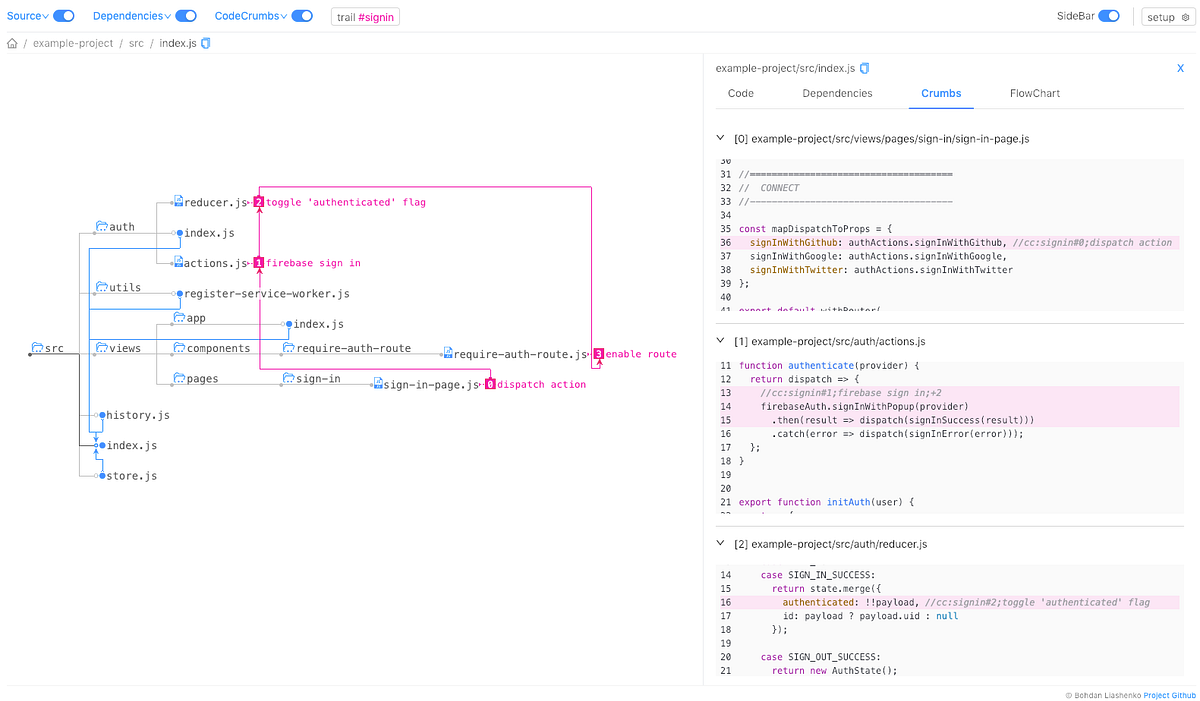Image resolution: width=1200 pixels, height=701 pixels.
Task: Click the sign-in-page.js file icon
Action: (376, 383)
